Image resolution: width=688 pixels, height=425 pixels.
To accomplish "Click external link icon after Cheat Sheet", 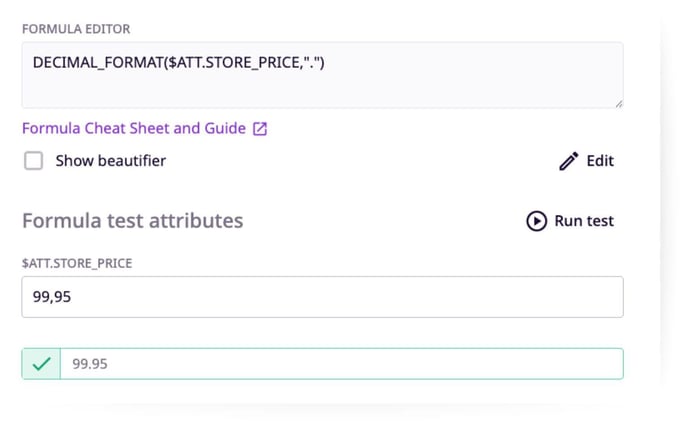I will click(260, 129).
